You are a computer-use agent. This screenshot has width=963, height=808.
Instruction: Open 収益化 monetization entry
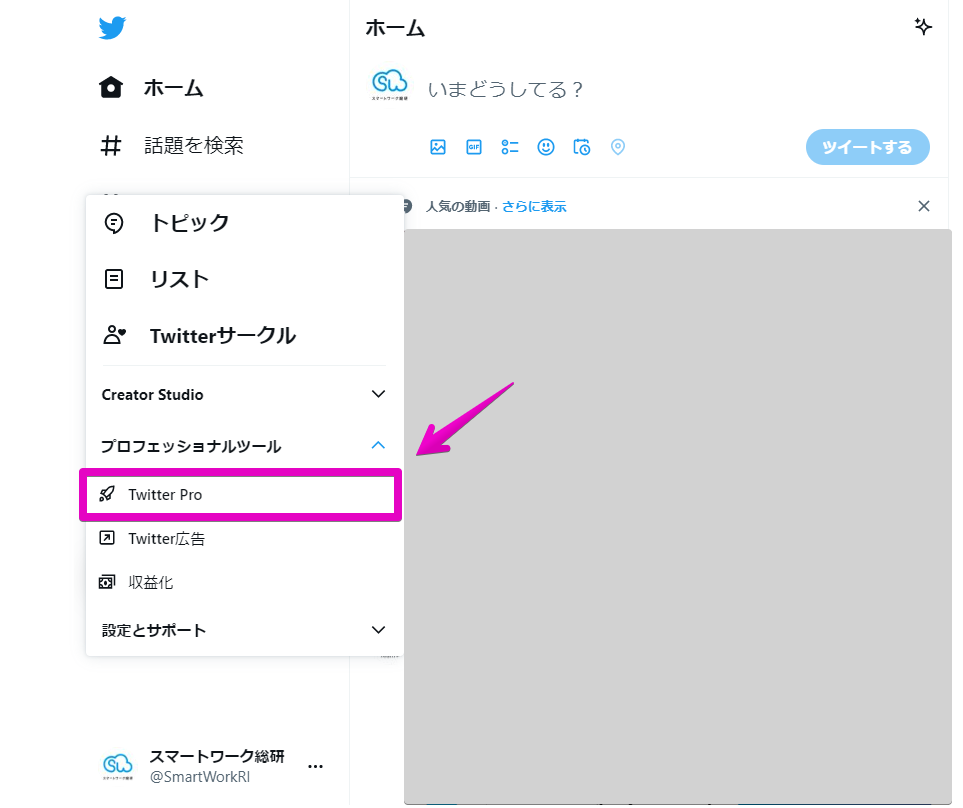tap(244, 582)
